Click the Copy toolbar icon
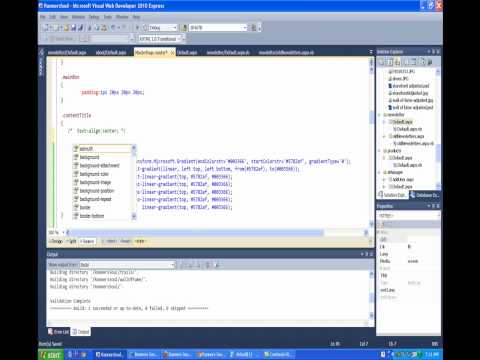The height and width of the screenshot is (360, 480). coord(97,28)
